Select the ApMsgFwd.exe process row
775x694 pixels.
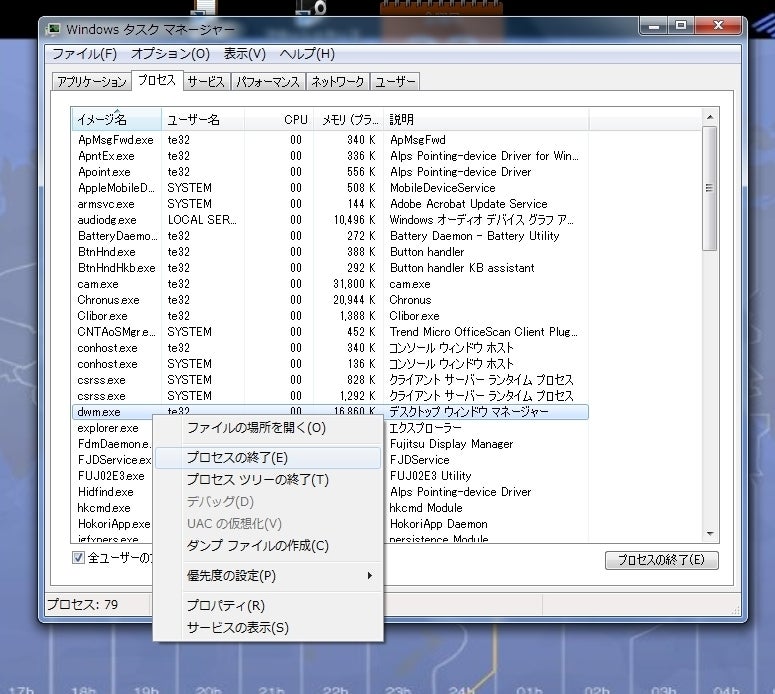coord(330,140)
